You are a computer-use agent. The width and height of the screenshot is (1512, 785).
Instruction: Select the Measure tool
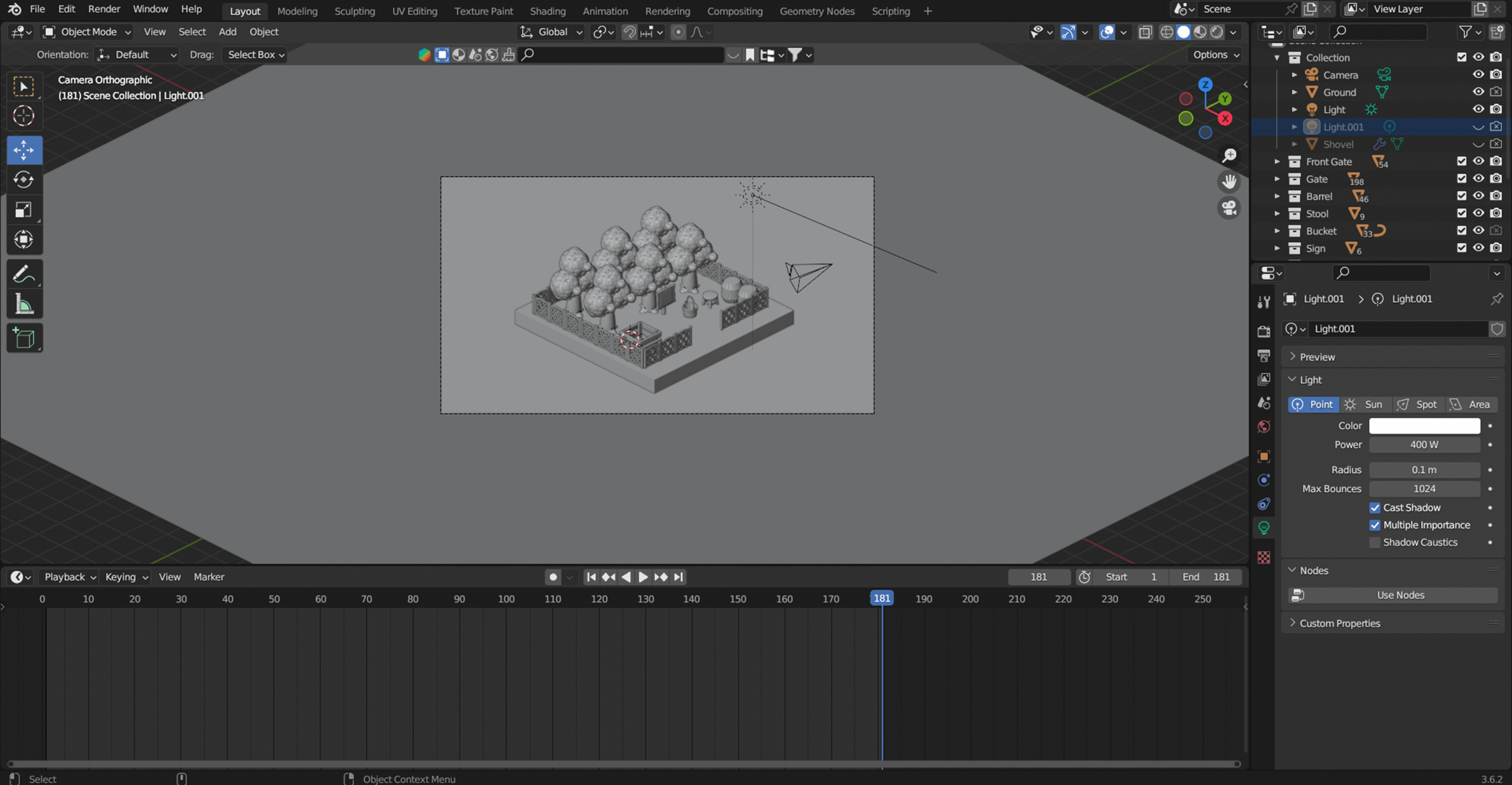pos(24,304)
